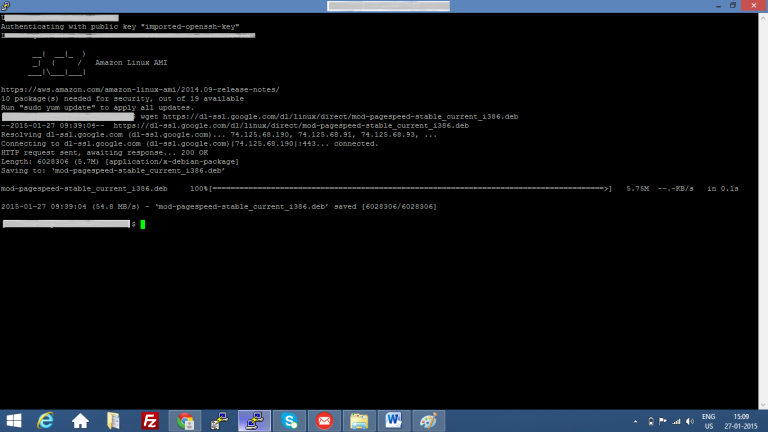The height and width of the screenshot is (432, 768).
Task: Launch Internet Explorer from the taskbar
Action: pyautogui.click(x=46, y=420)
